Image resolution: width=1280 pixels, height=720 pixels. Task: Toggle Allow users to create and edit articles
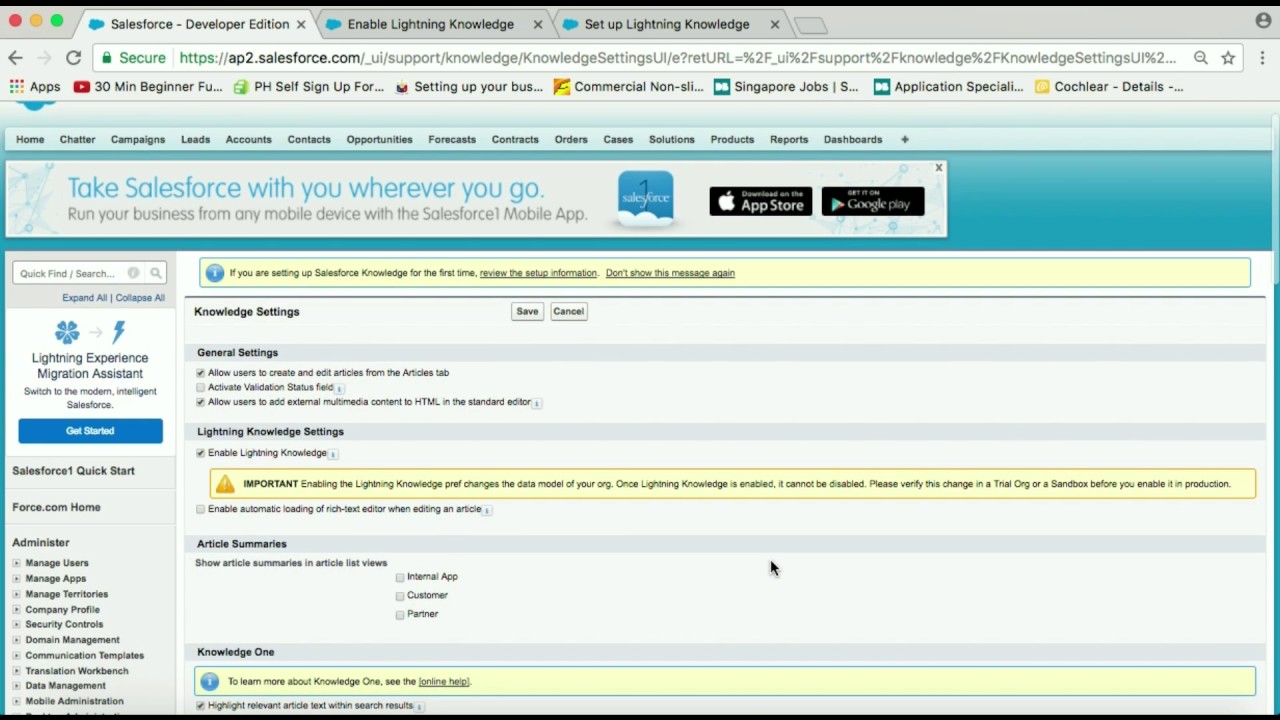[200, 373]
